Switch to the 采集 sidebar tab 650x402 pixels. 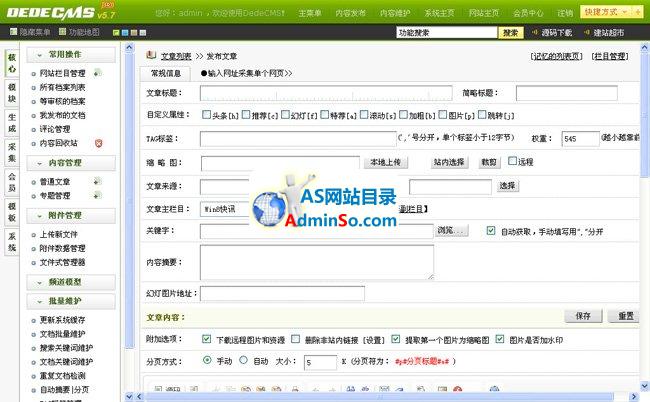(12, 152)
